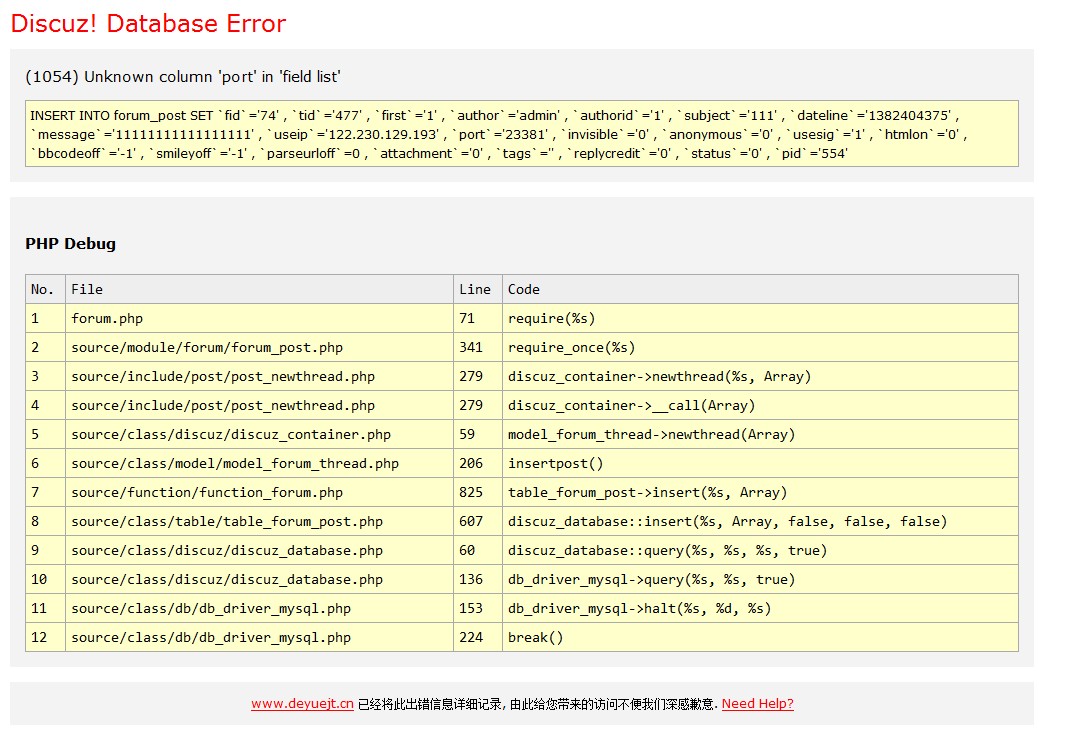Select discuz_database.php file cell in row 10
This screenshot has height=734, width=1079.
coord(259,579)
